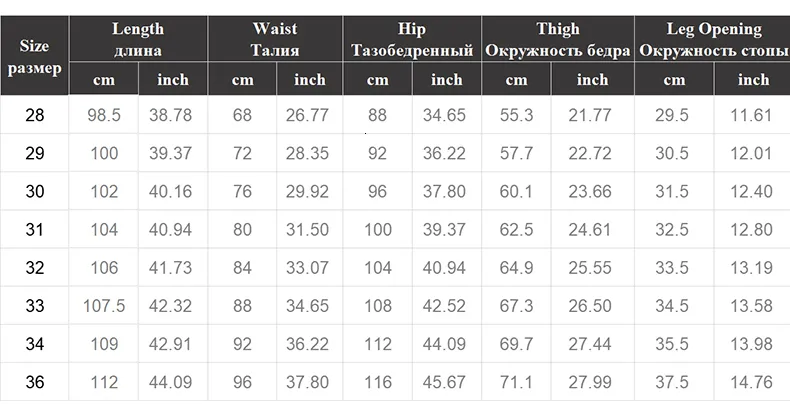Click size 28 row label
The image size is (790, 415).
(34, 115)
